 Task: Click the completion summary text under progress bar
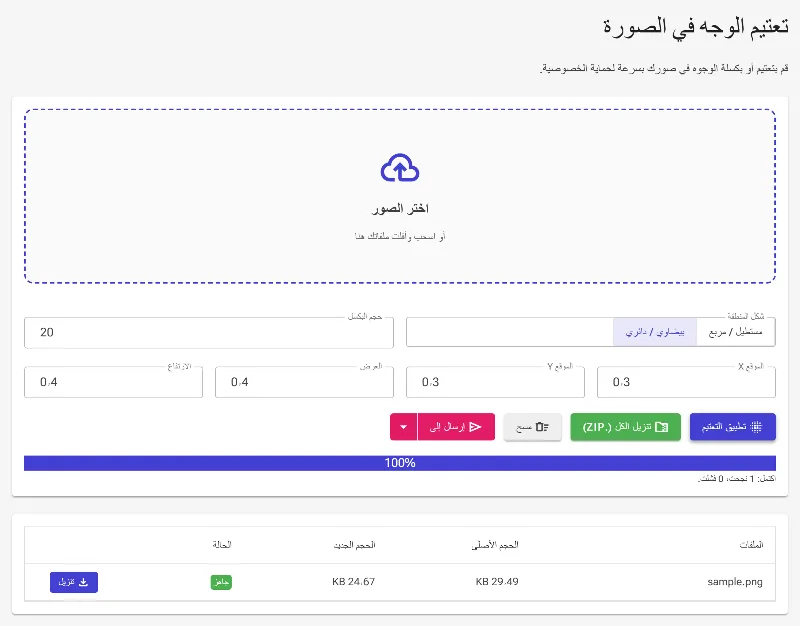click(737, 479)
